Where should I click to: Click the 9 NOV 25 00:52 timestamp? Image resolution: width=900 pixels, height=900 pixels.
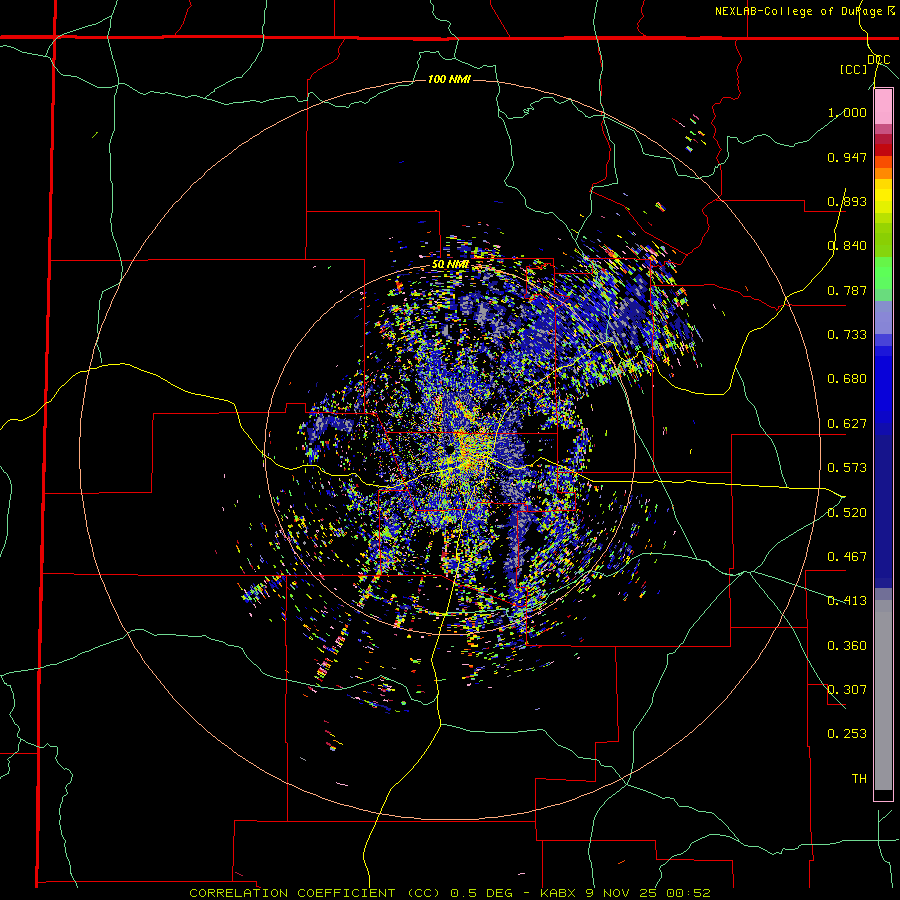click(x=648, y=893)
